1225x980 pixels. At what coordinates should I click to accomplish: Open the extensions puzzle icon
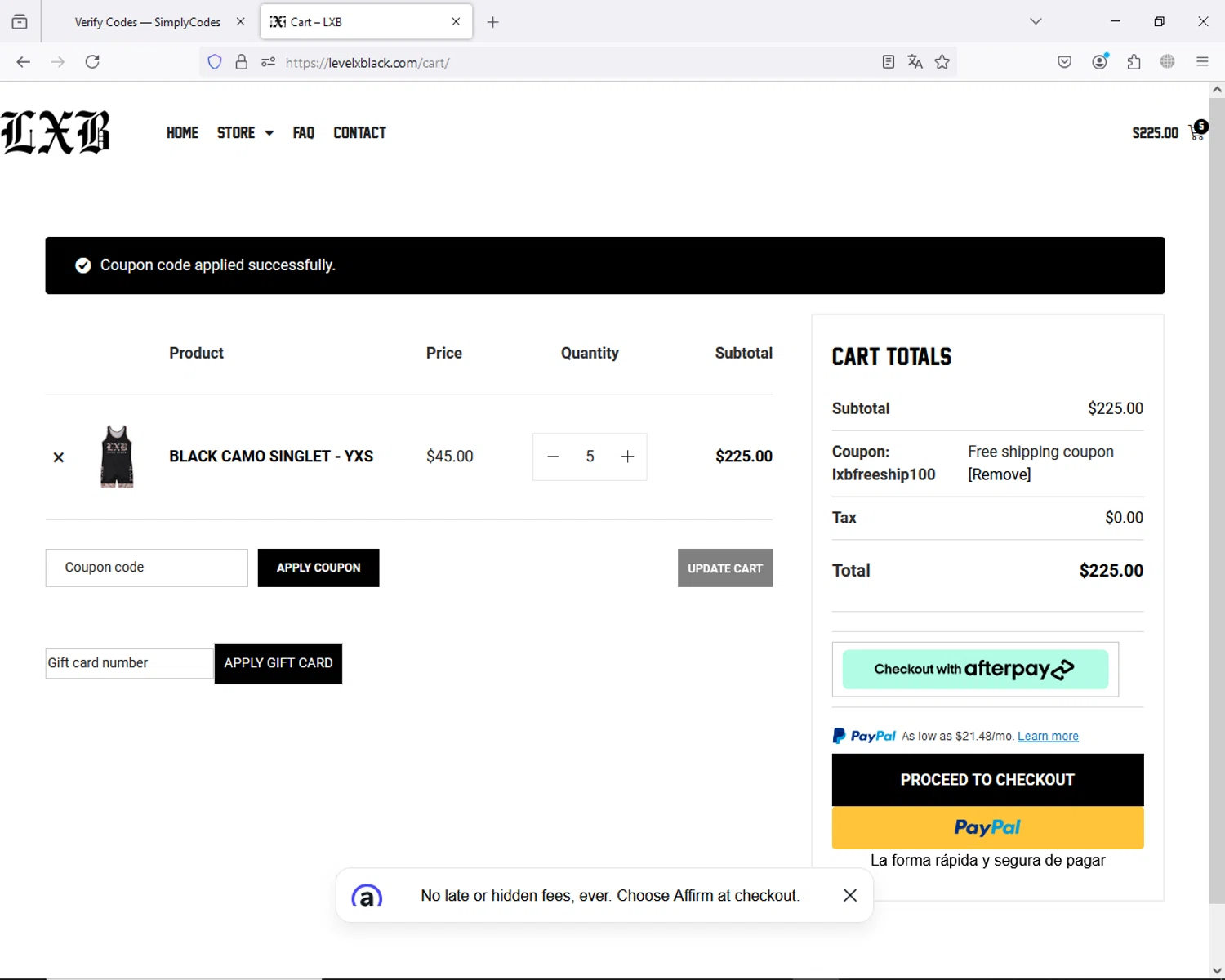pos(1134,62)
